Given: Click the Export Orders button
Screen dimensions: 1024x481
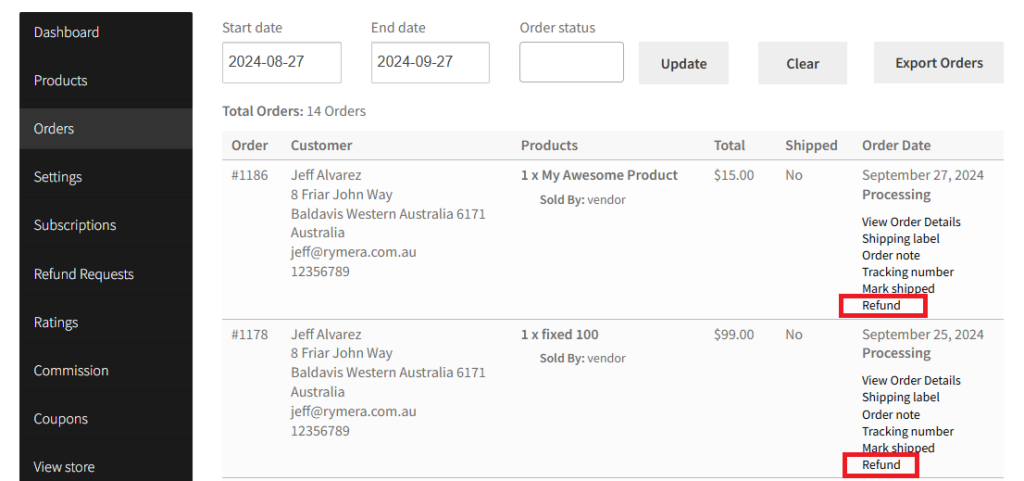Looking at the screenshot, I should pyautogui.click(x=938, y=63).
